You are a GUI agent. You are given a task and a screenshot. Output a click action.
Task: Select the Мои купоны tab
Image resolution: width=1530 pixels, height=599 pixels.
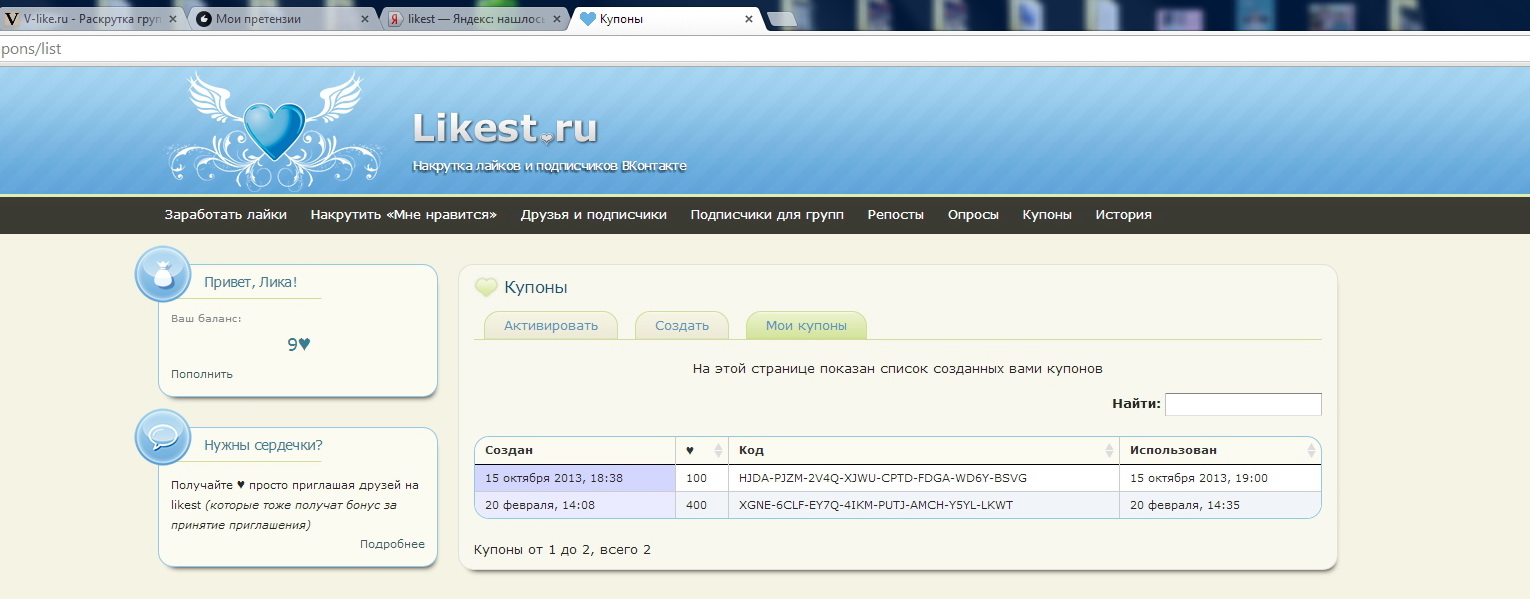click(806, 325)
